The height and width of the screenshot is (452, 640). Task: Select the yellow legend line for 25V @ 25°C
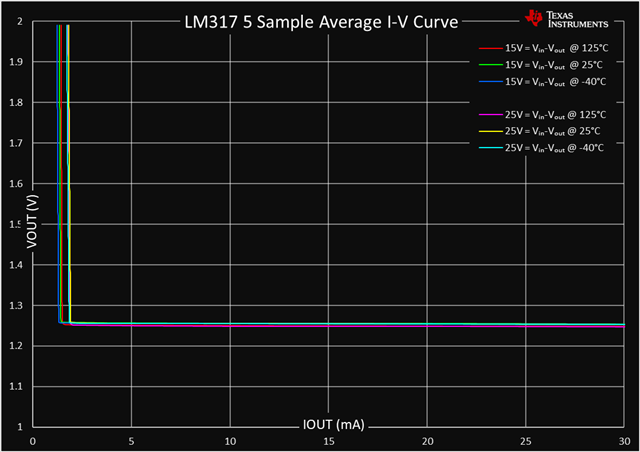[x=491, y=131]
